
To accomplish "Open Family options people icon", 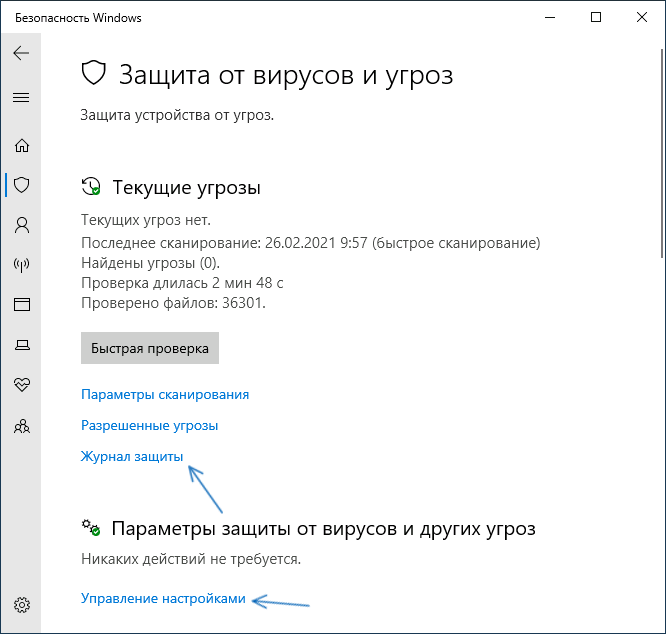I will coord(22,426).
